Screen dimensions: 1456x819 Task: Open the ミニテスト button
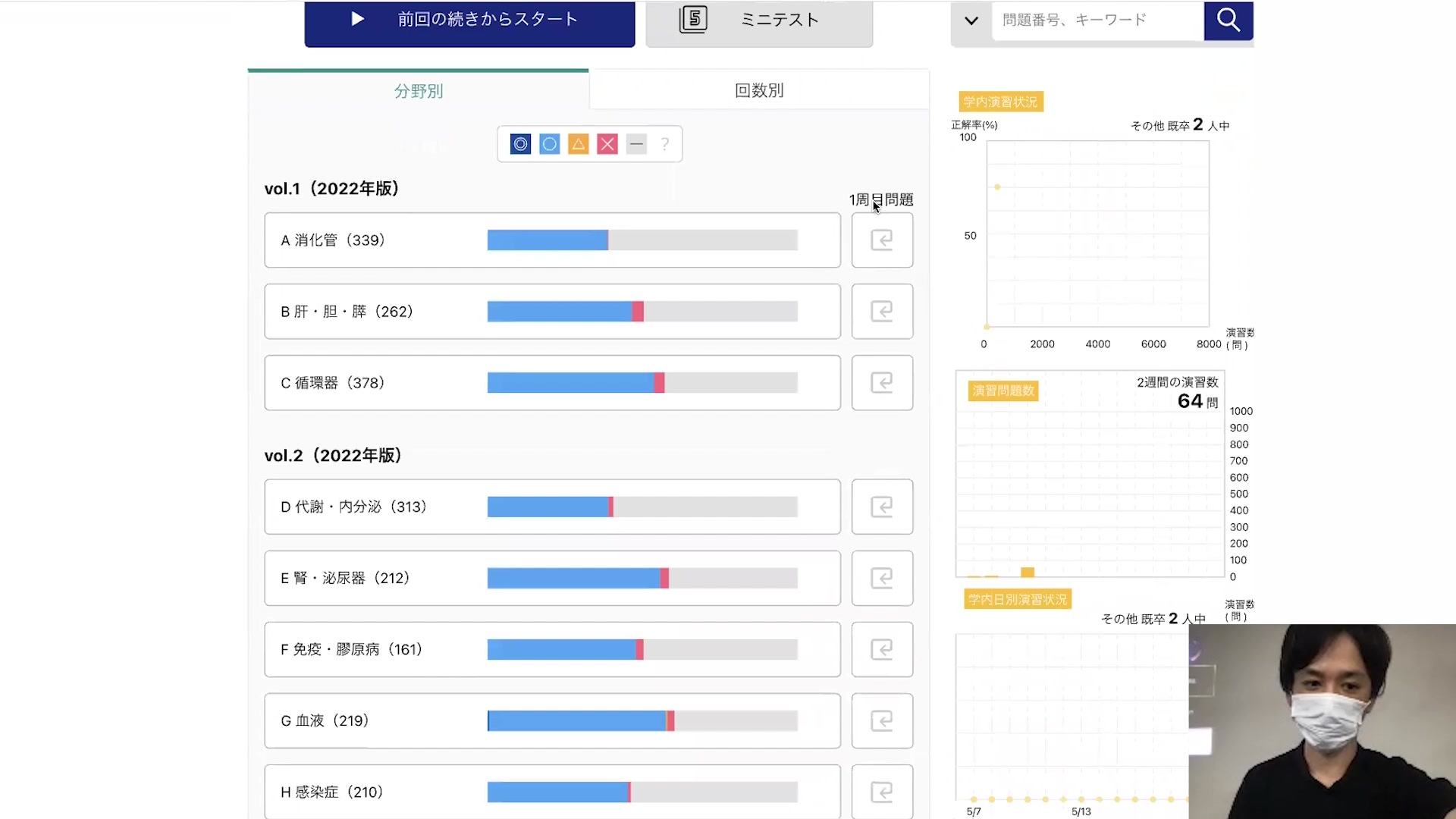[x=758, y=20]
